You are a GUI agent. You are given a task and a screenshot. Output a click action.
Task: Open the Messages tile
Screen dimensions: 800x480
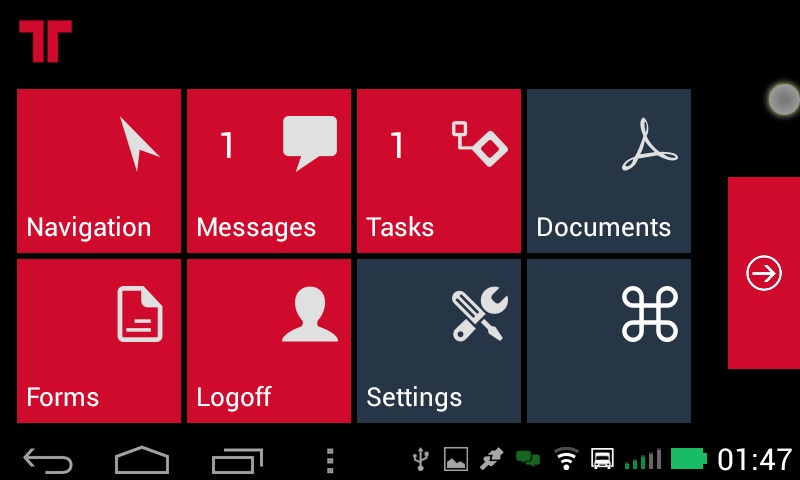coord(269,171)
